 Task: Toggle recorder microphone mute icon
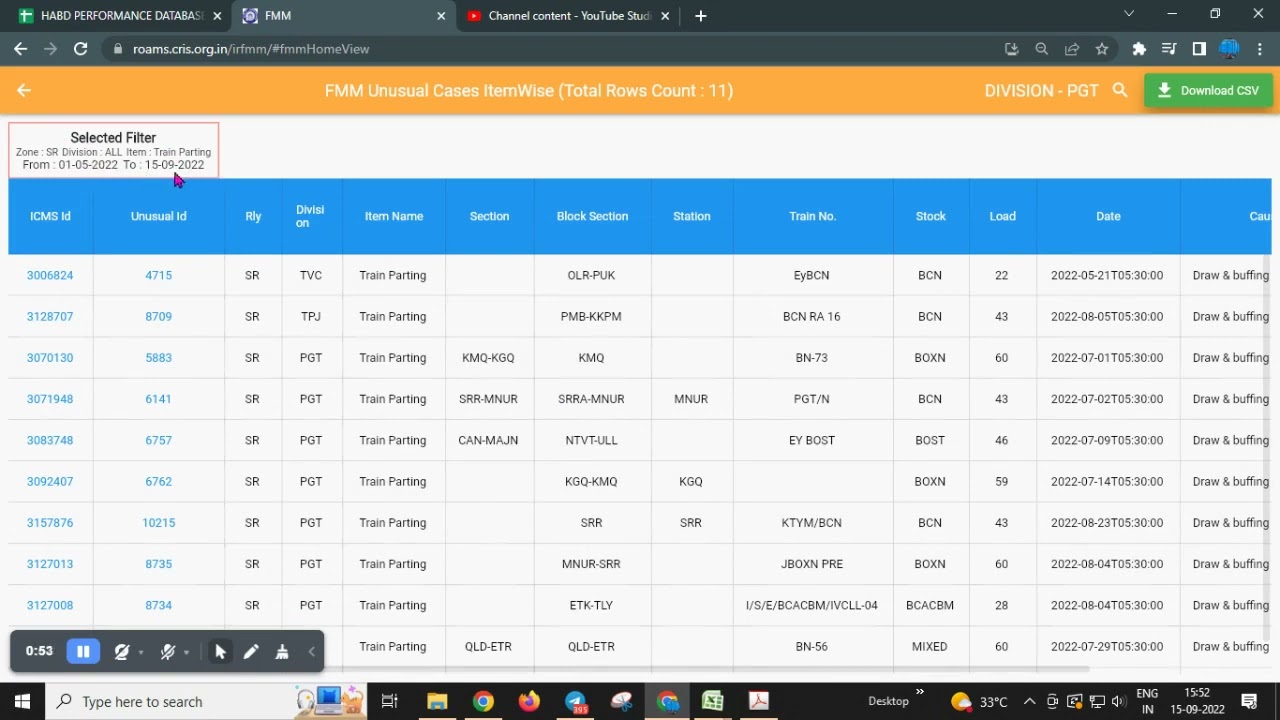click(168, 652)
